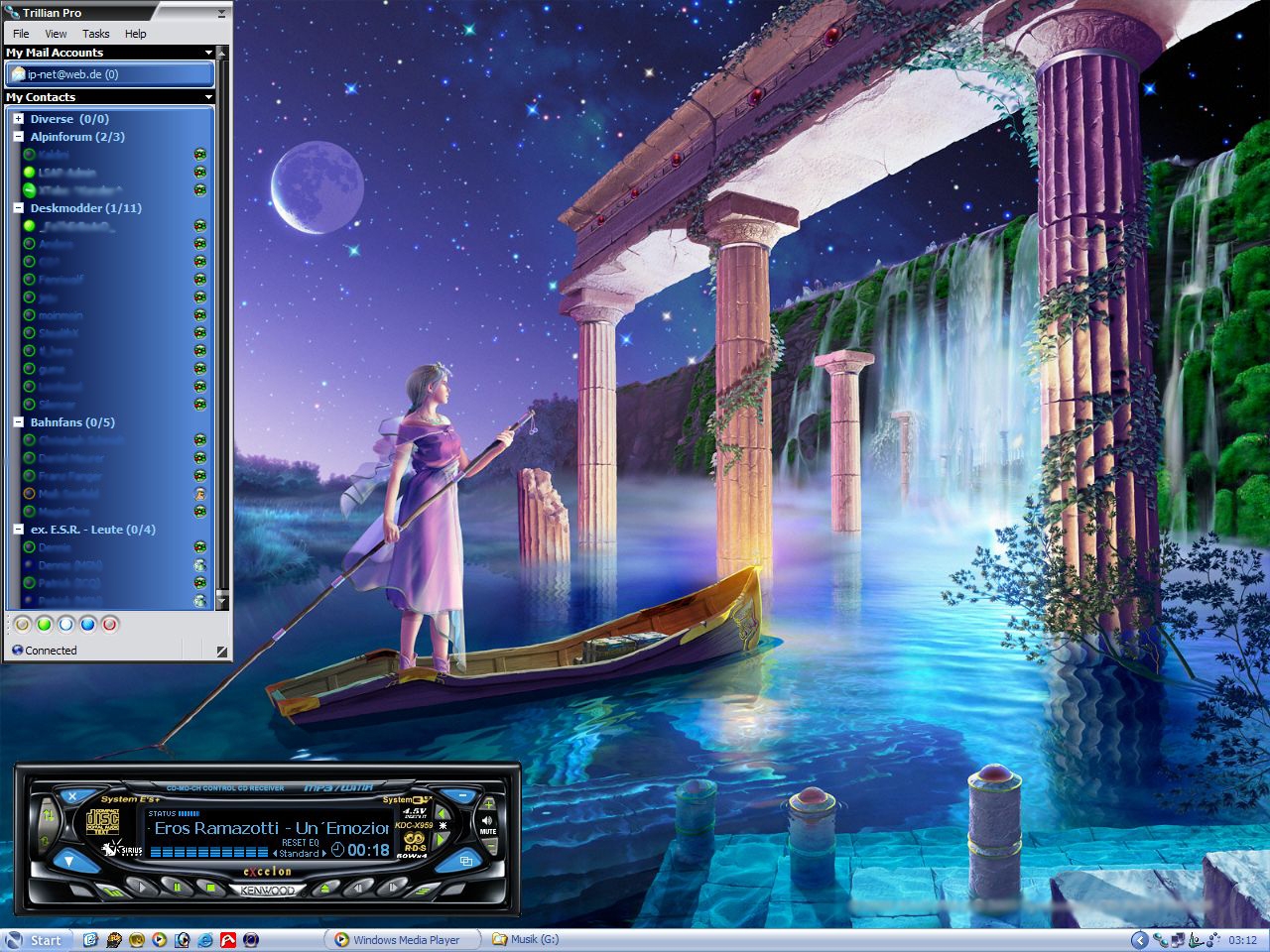Click the green right-arrow button beside the display

pos(441,839)
